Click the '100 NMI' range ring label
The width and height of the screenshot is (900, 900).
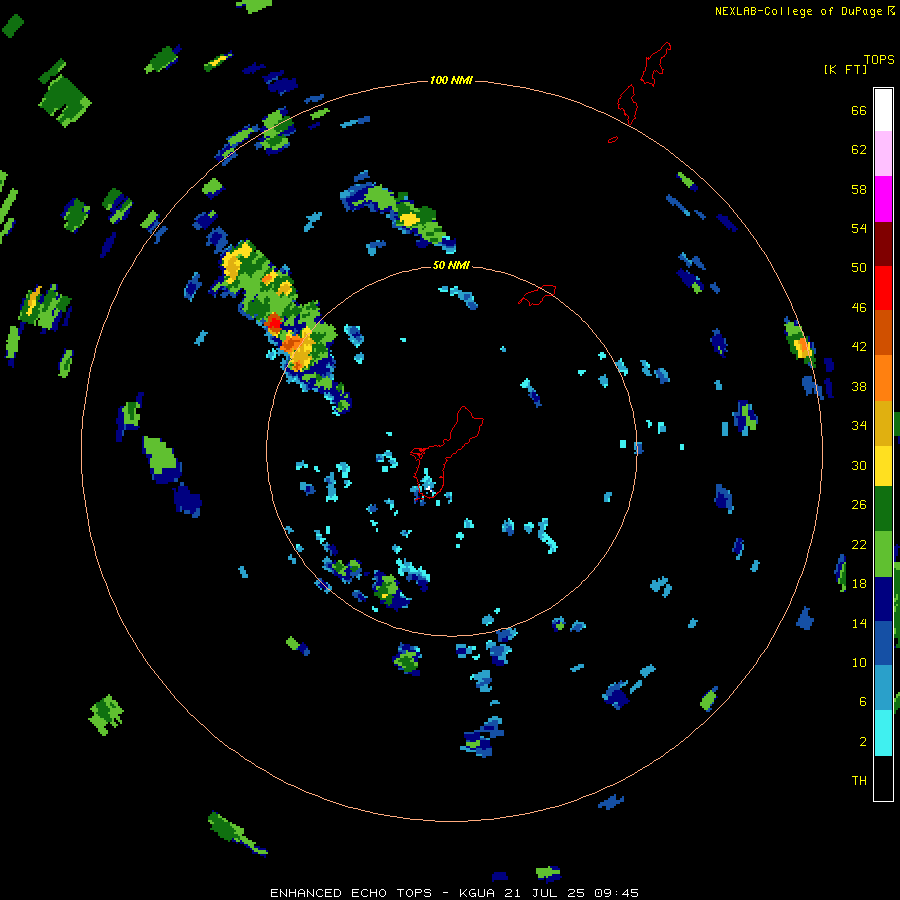point(451,80)
